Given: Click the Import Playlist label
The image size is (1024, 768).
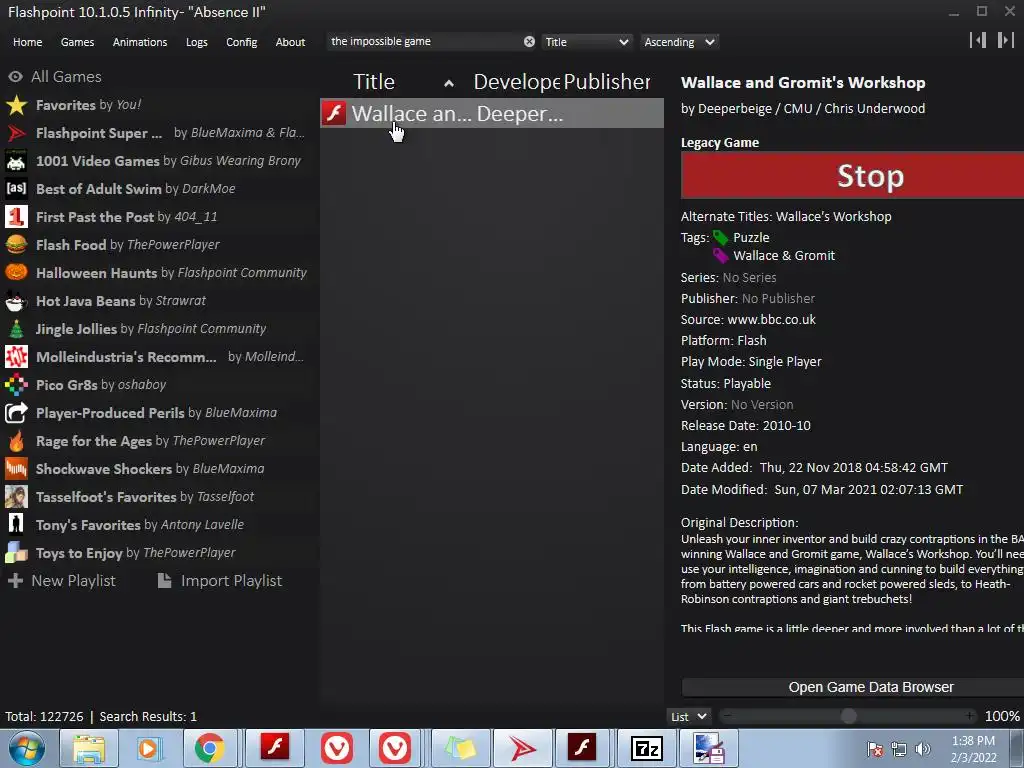Looking at the screenshot, I should (x=231, y=581).
